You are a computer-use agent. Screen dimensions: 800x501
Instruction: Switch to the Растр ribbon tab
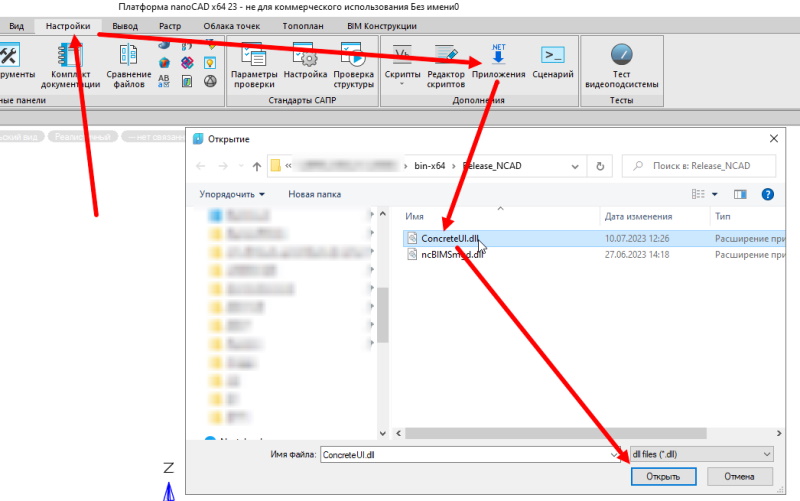(170, 26)
